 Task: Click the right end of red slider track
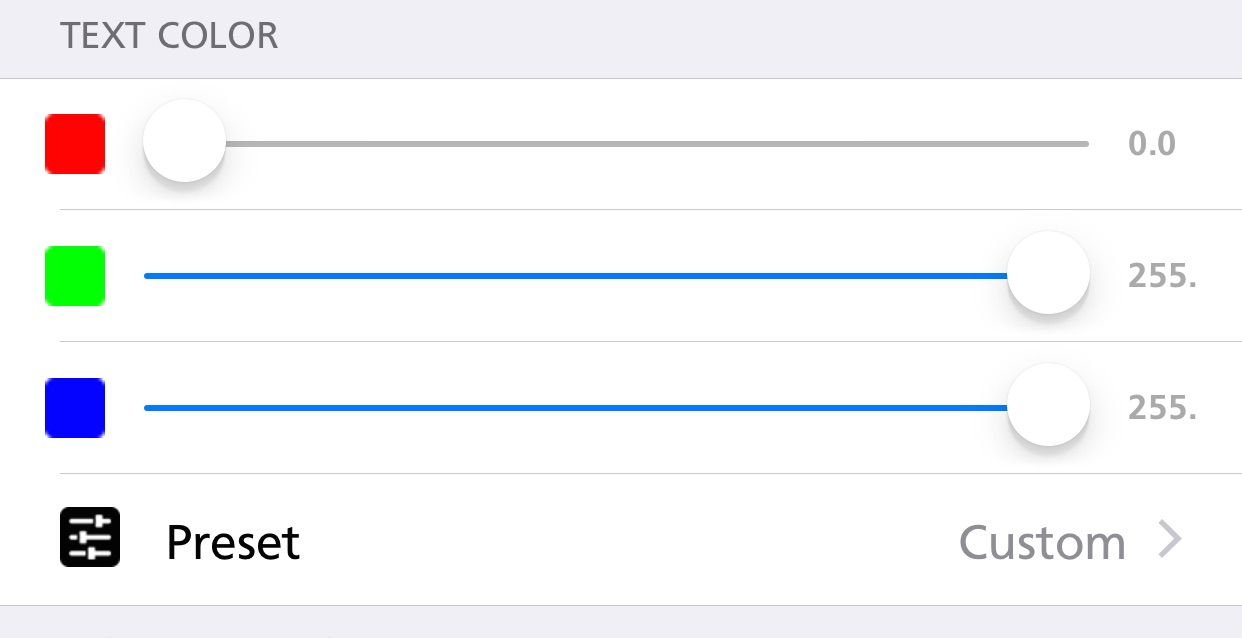click(1084, 144)
